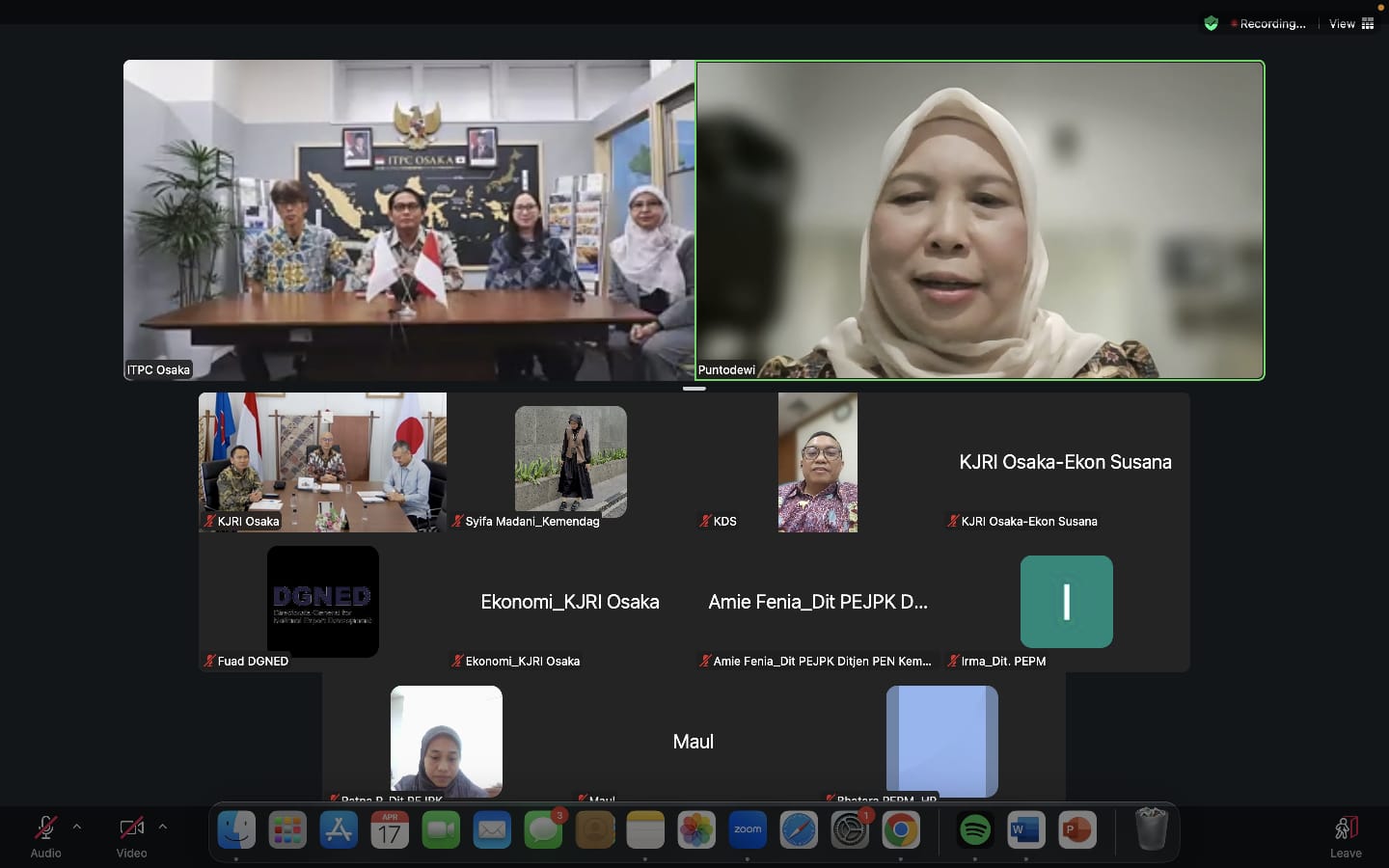The image size is (1389, 868).
Task: Turn on the camera with the Video button
Action: click(131, 835)
